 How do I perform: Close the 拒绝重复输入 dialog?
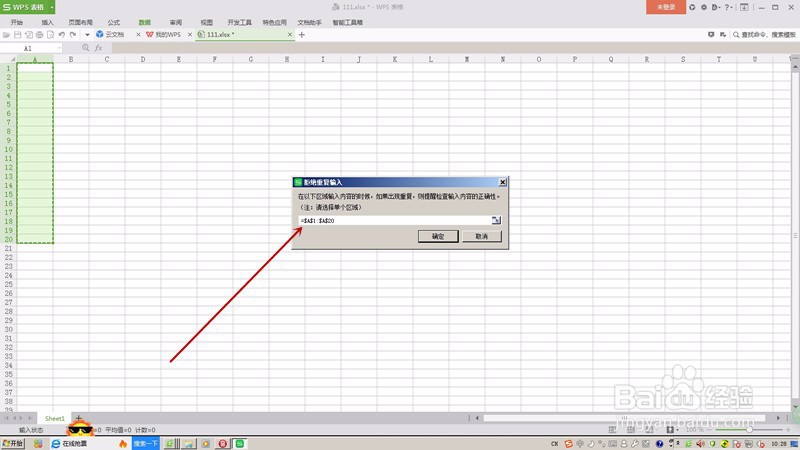[x=503, y=182]
